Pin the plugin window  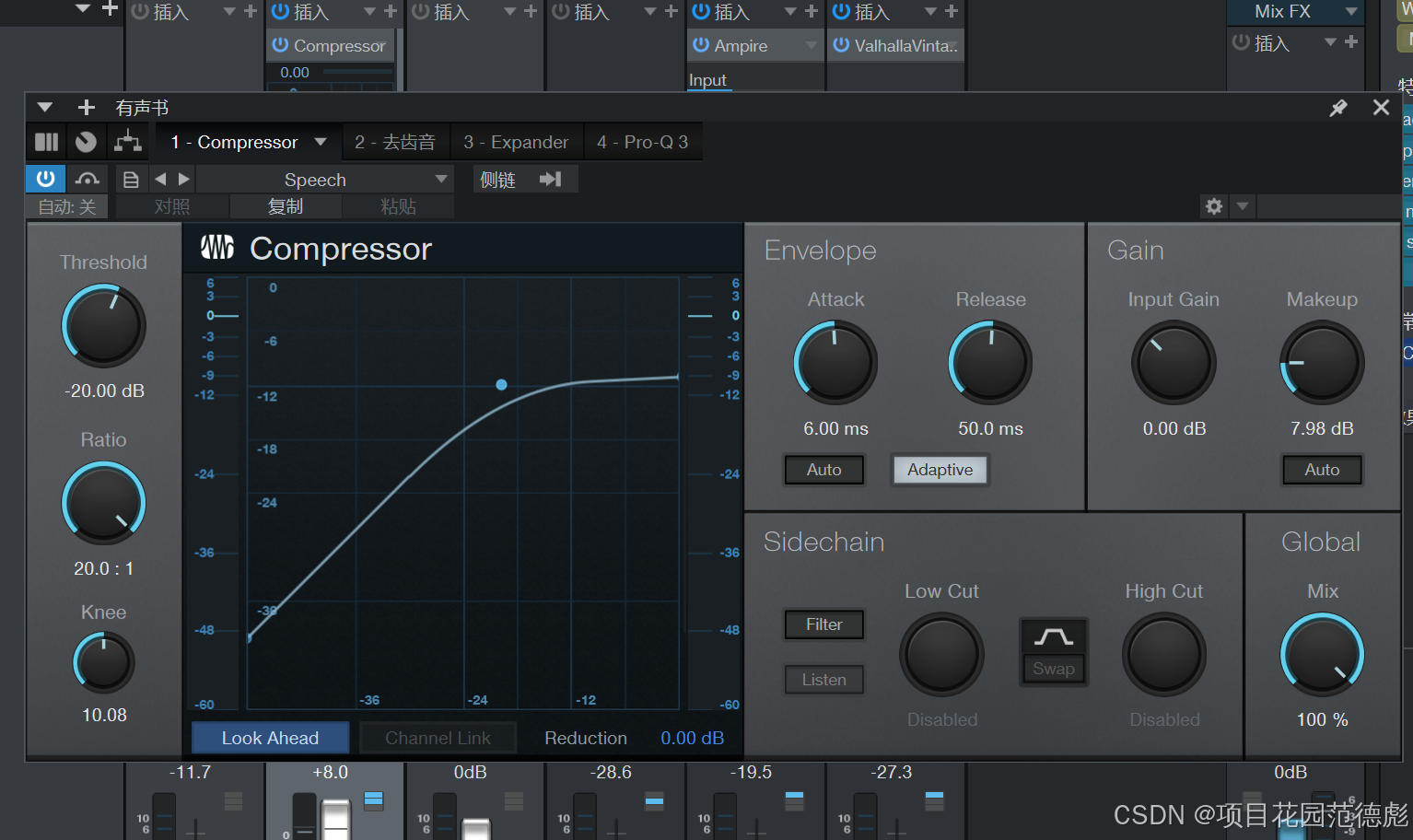(1338, 108)
